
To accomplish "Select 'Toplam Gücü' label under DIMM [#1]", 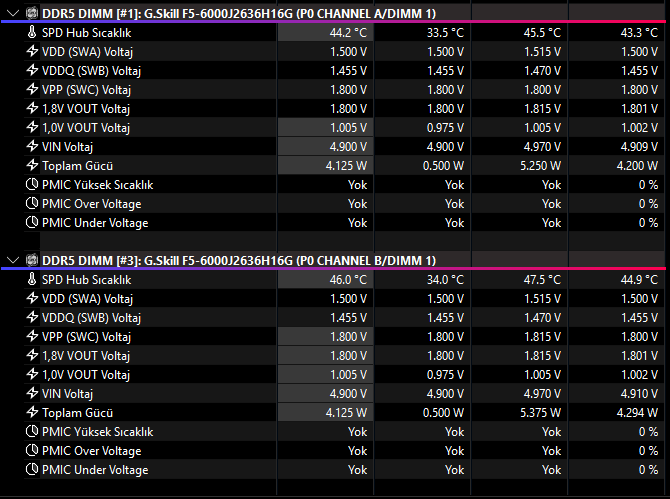I will pyautogui.click(x=77, y=166).
